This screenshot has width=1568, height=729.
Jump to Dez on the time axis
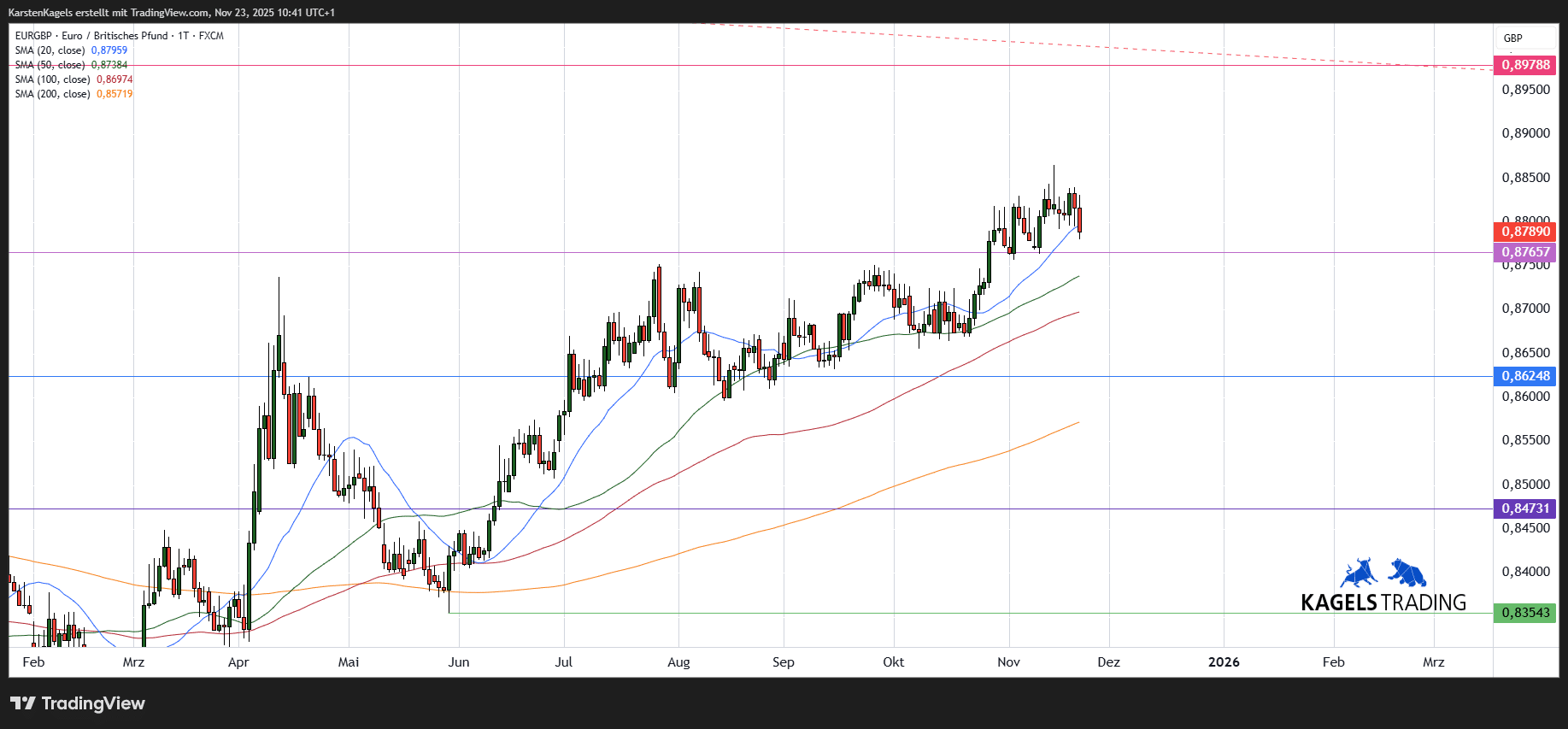[x=1108, y=662]
